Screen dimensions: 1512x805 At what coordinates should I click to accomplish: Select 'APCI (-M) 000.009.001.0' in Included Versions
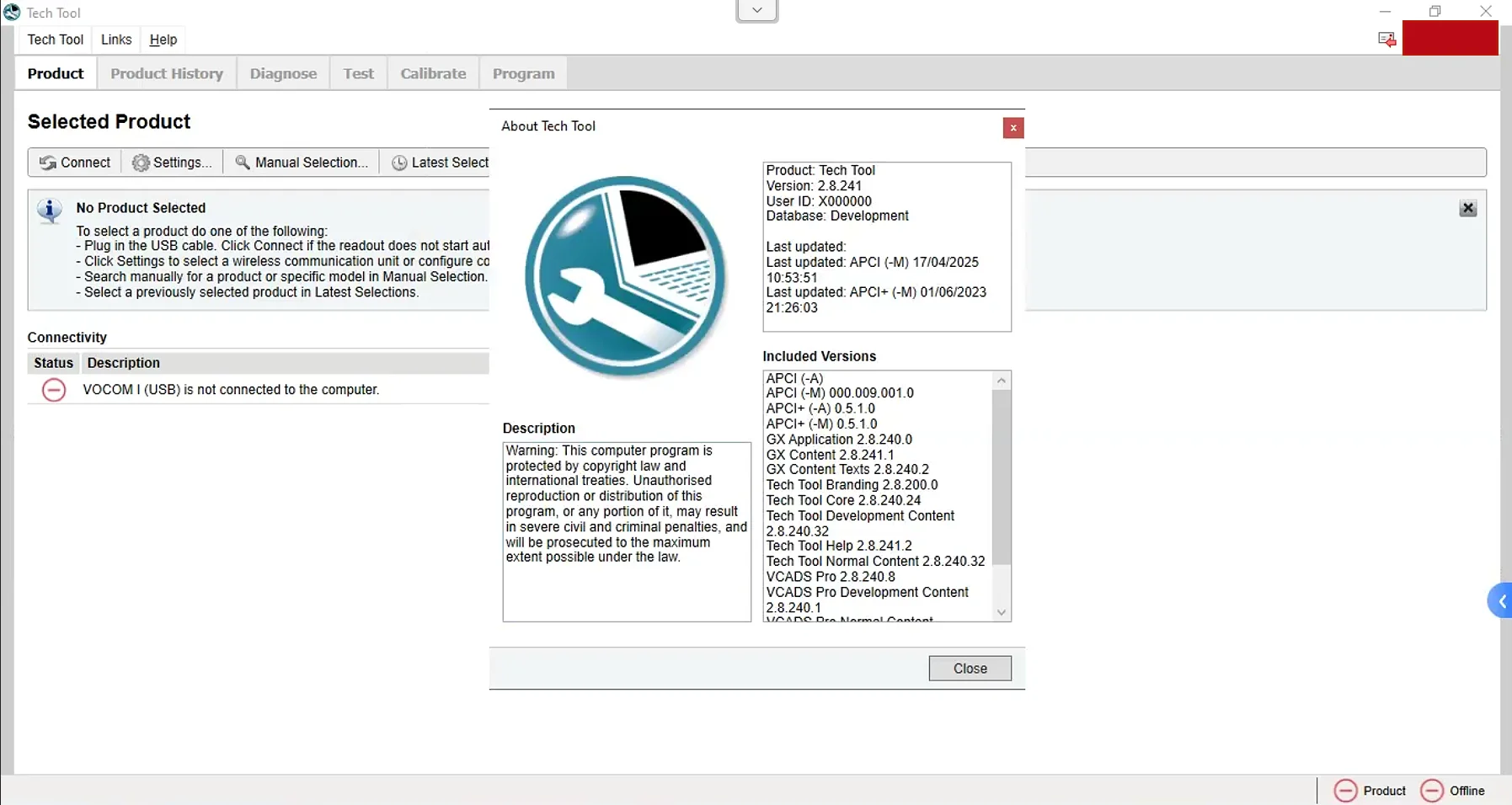point(840,393)
